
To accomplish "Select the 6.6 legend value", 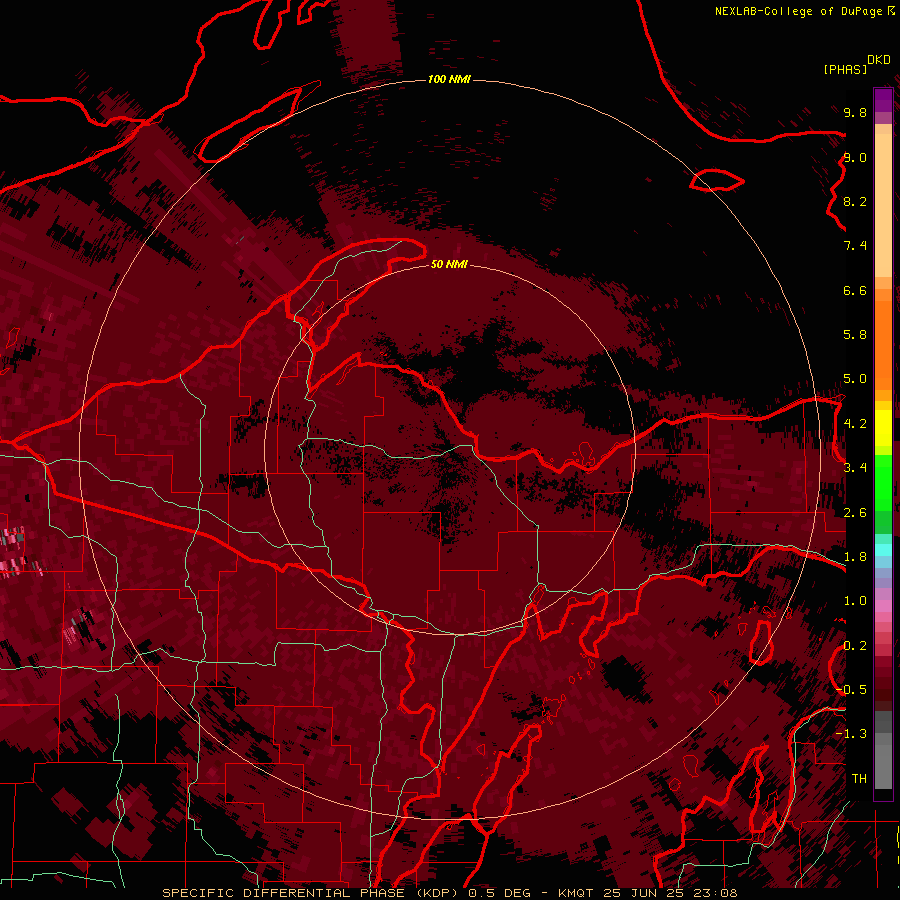I will pos(855,290).
